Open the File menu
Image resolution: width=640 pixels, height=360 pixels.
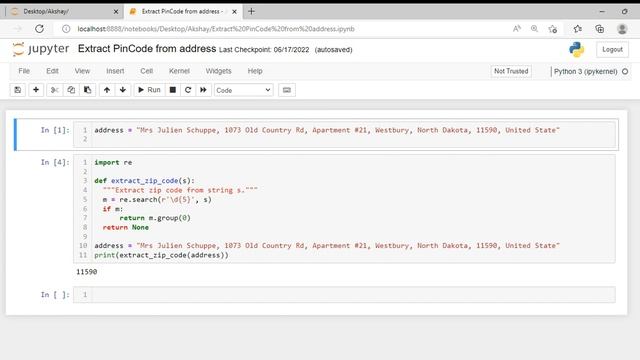coord(24,71)
